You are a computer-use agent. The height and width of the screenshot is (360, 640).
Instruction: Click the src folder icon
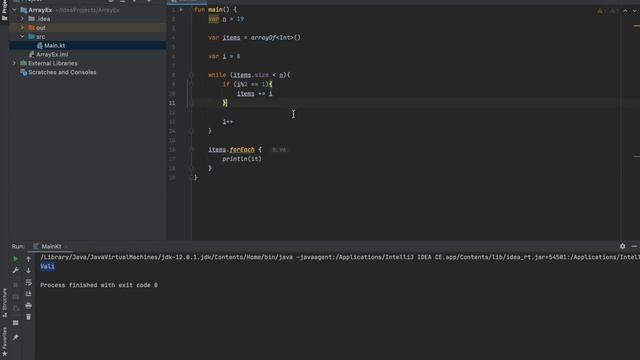click(x=31, y=37)
